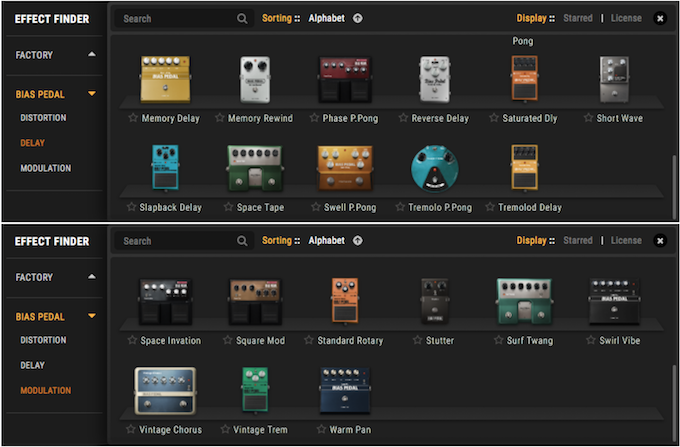Viewport: 680px width, 447px height.
Task: Filter by License in the Modulation view
Action: tap(626, 241)
